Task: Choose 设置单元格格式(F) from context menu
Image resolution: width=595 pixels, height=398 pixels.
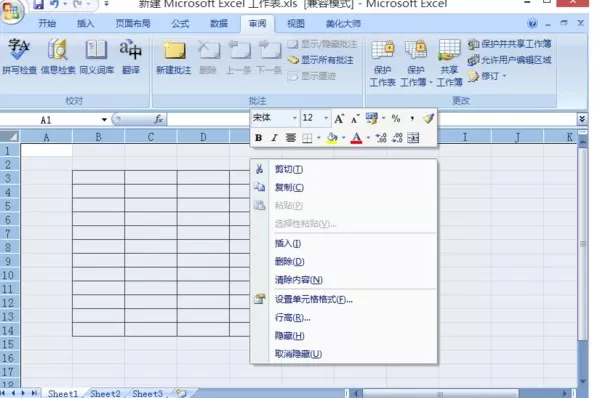Action: click(x=343, y=299)
